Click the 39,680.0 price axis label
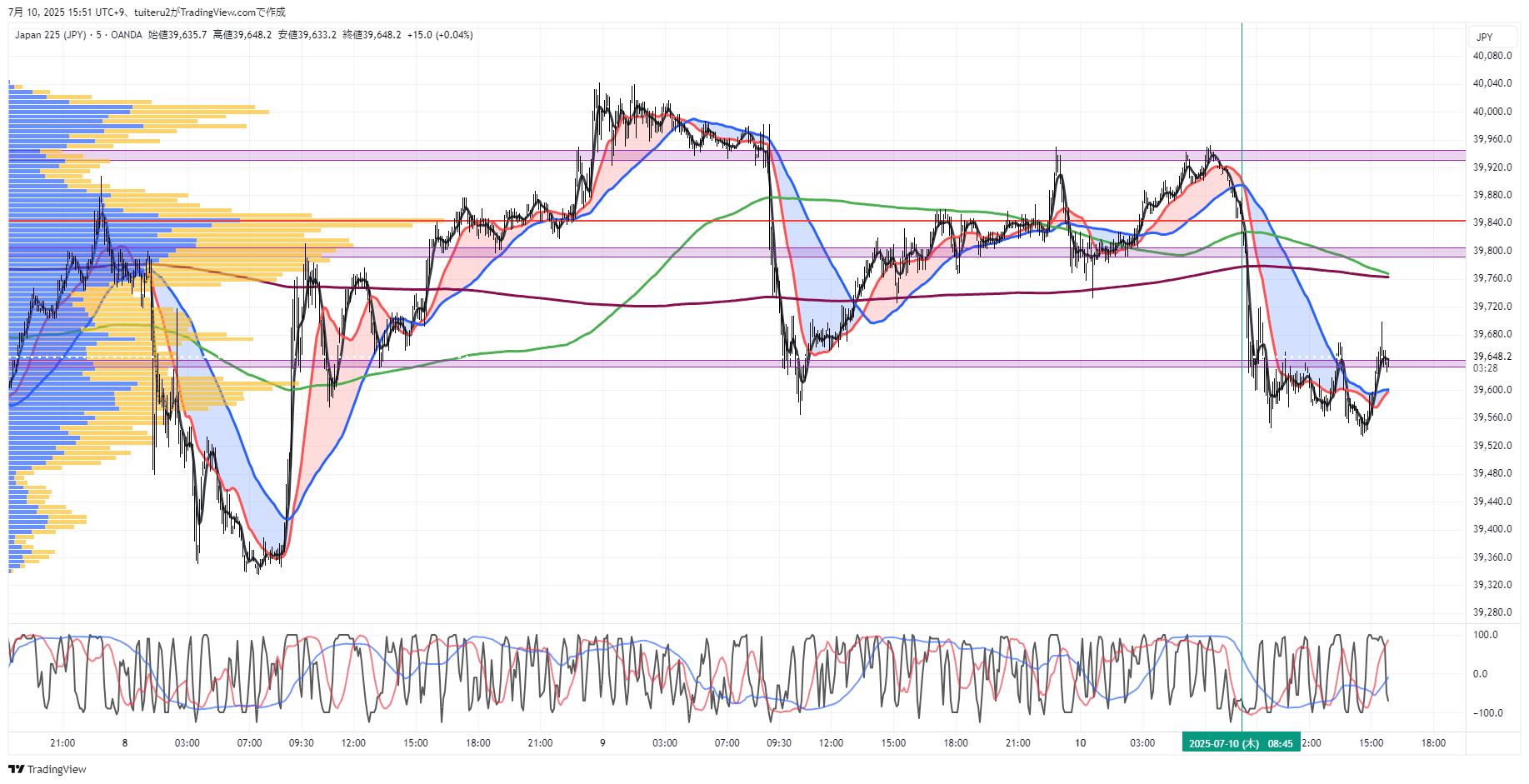The height and width of the screenshot is (784, 1529). pyautogui.click(x=1492, y=334)
